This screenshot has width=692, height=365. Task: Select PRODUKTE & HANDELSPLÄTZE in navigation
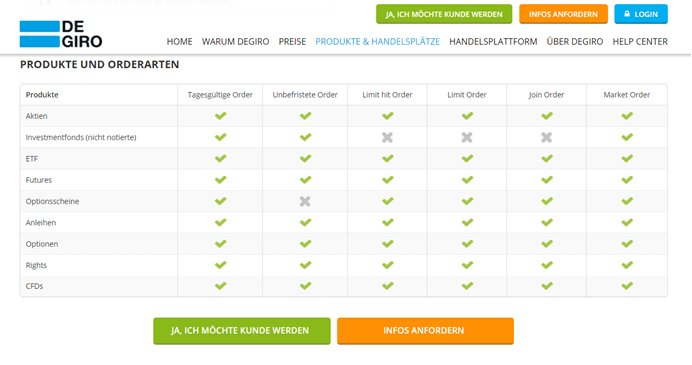377,41
